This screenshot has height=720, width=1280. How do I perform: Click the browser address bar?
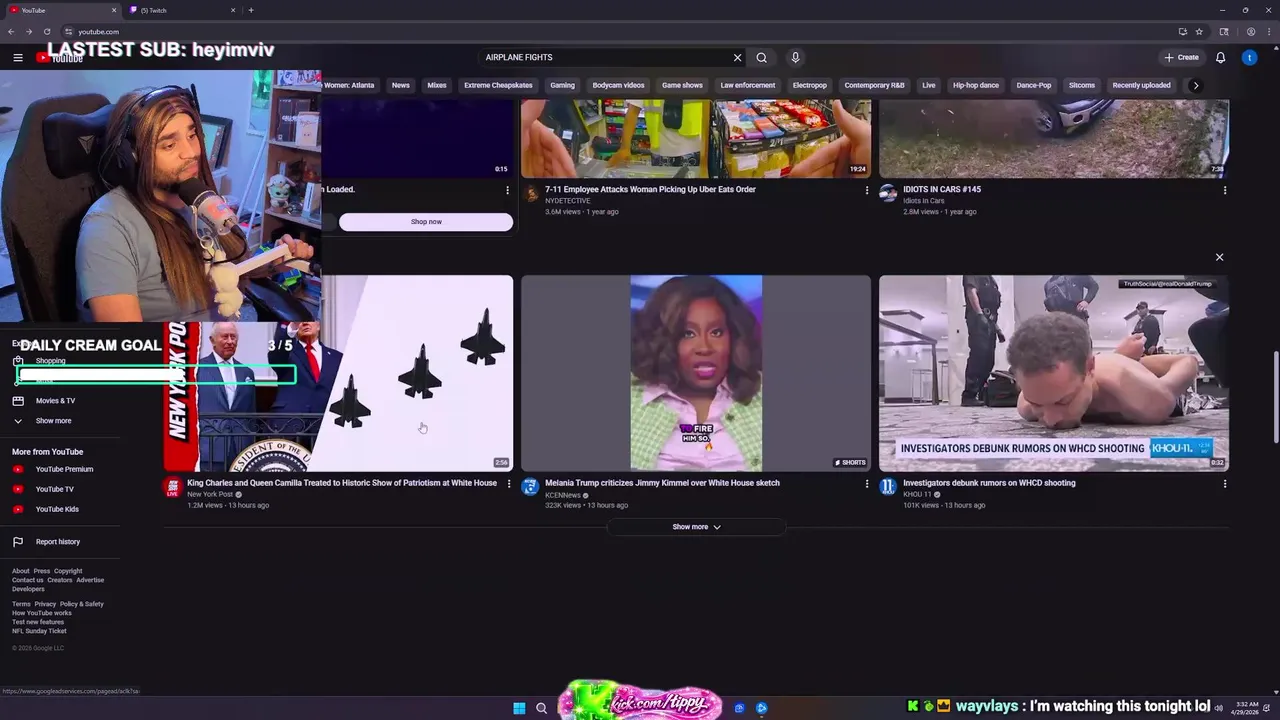tap(620, 31)
